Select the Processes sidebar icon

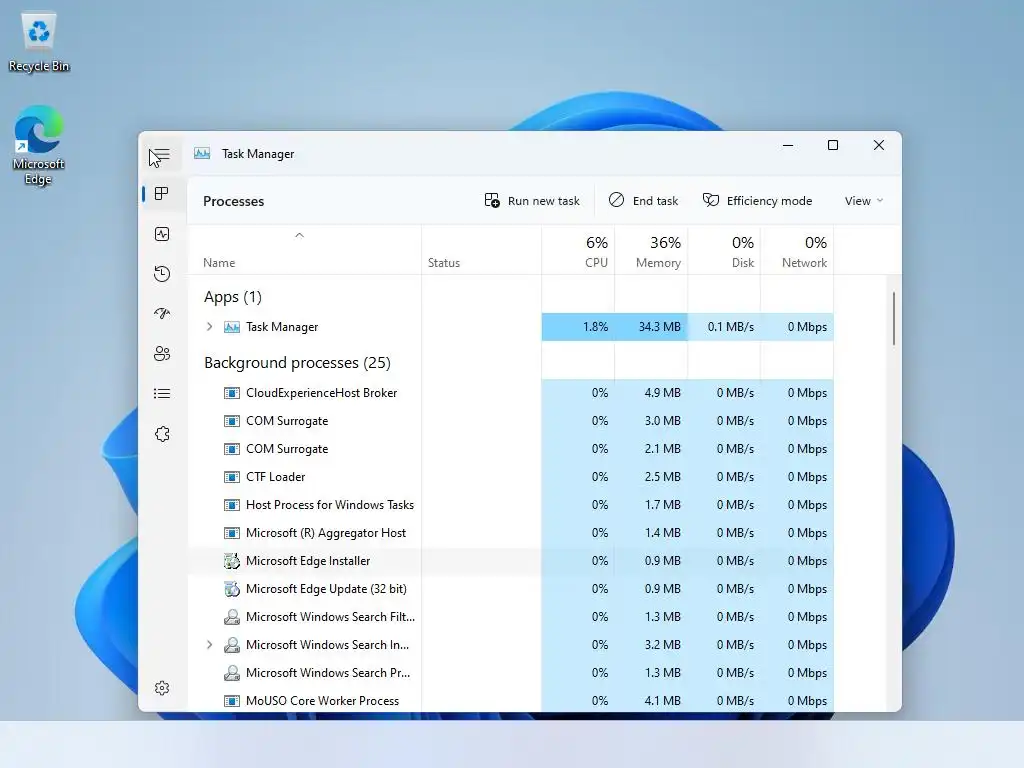tap(162, 193)
